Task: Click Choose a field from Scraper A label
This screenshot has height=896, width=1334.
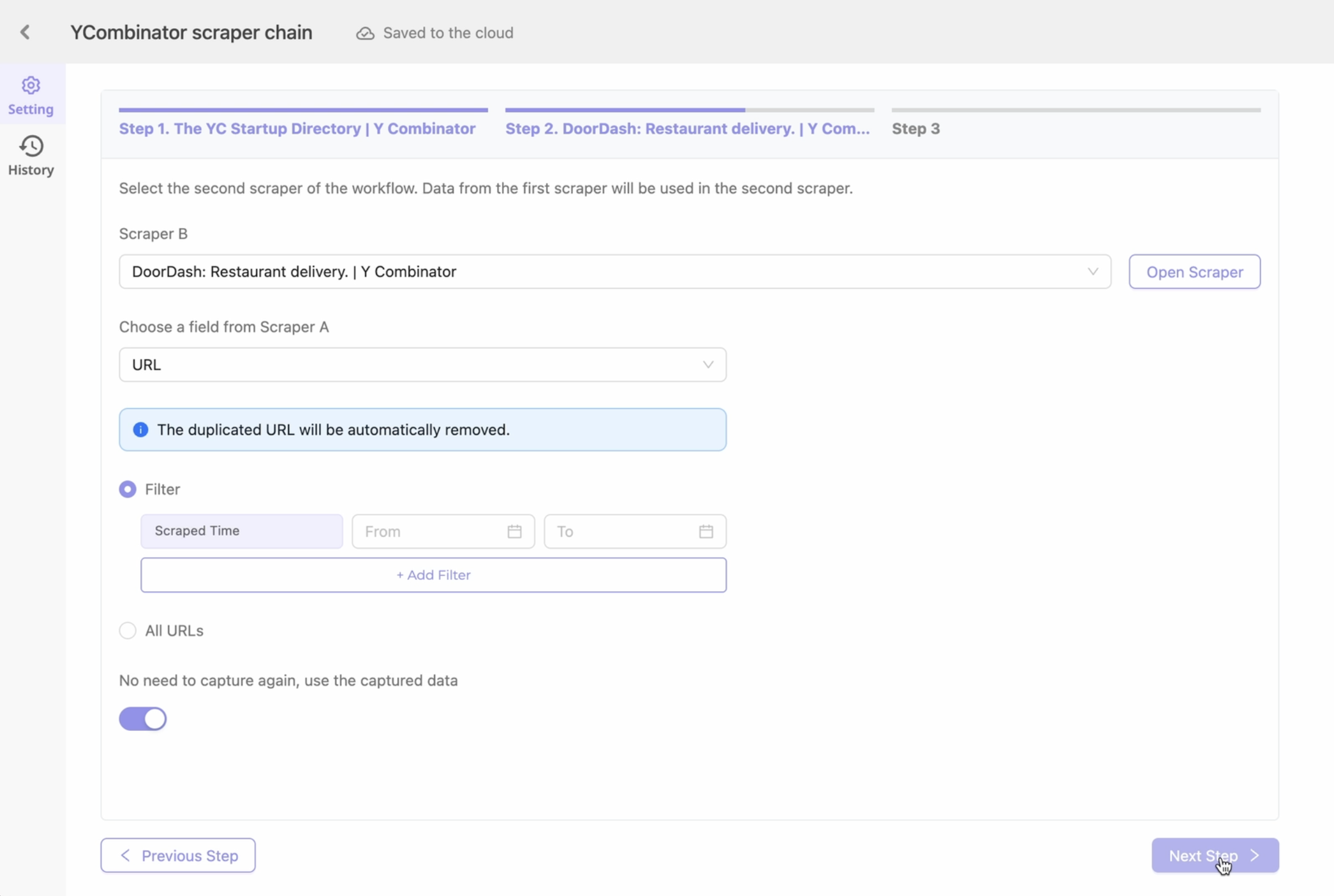Action: pos(224,327)
